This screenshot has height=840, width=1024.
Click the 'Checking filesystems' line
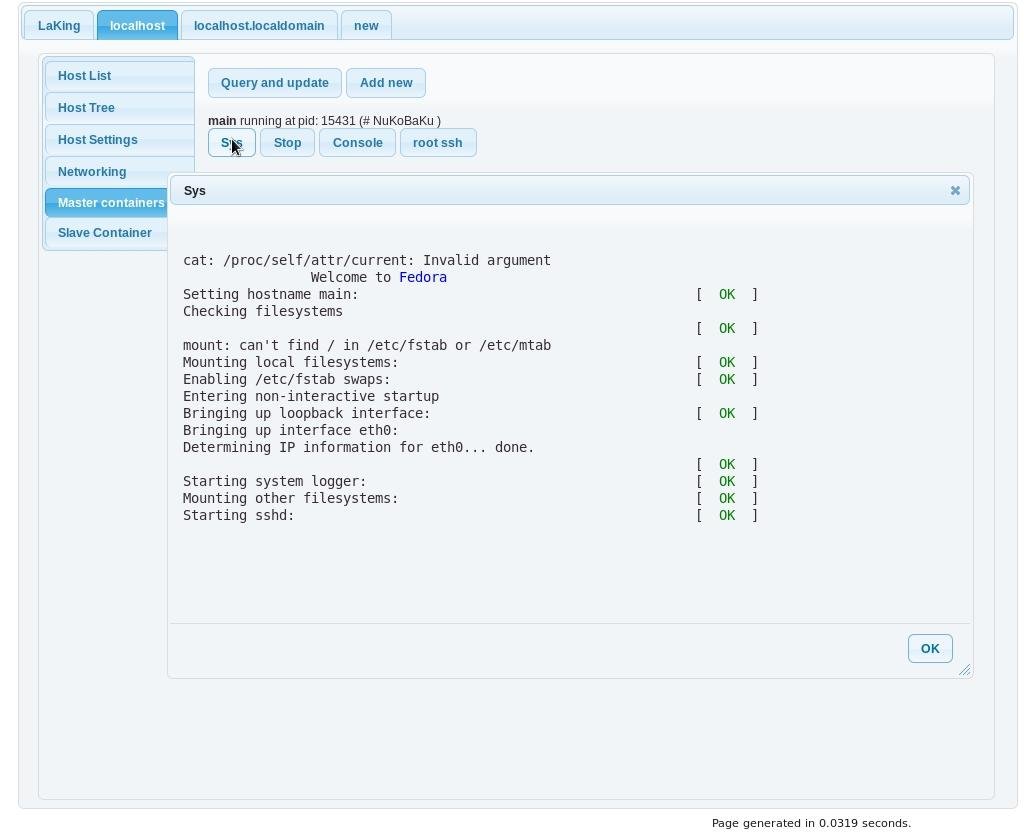(x=263, y=311)
